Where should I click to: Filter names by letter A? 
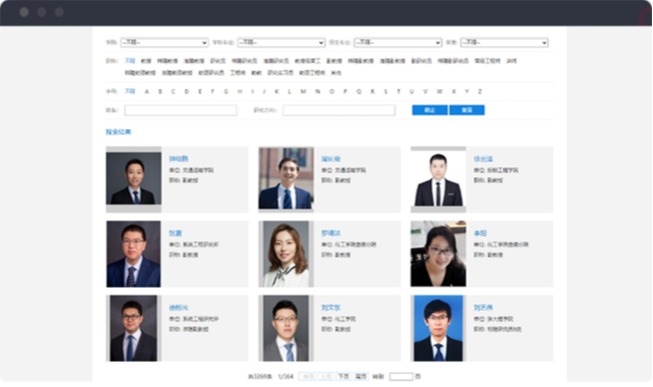[147, 91]
